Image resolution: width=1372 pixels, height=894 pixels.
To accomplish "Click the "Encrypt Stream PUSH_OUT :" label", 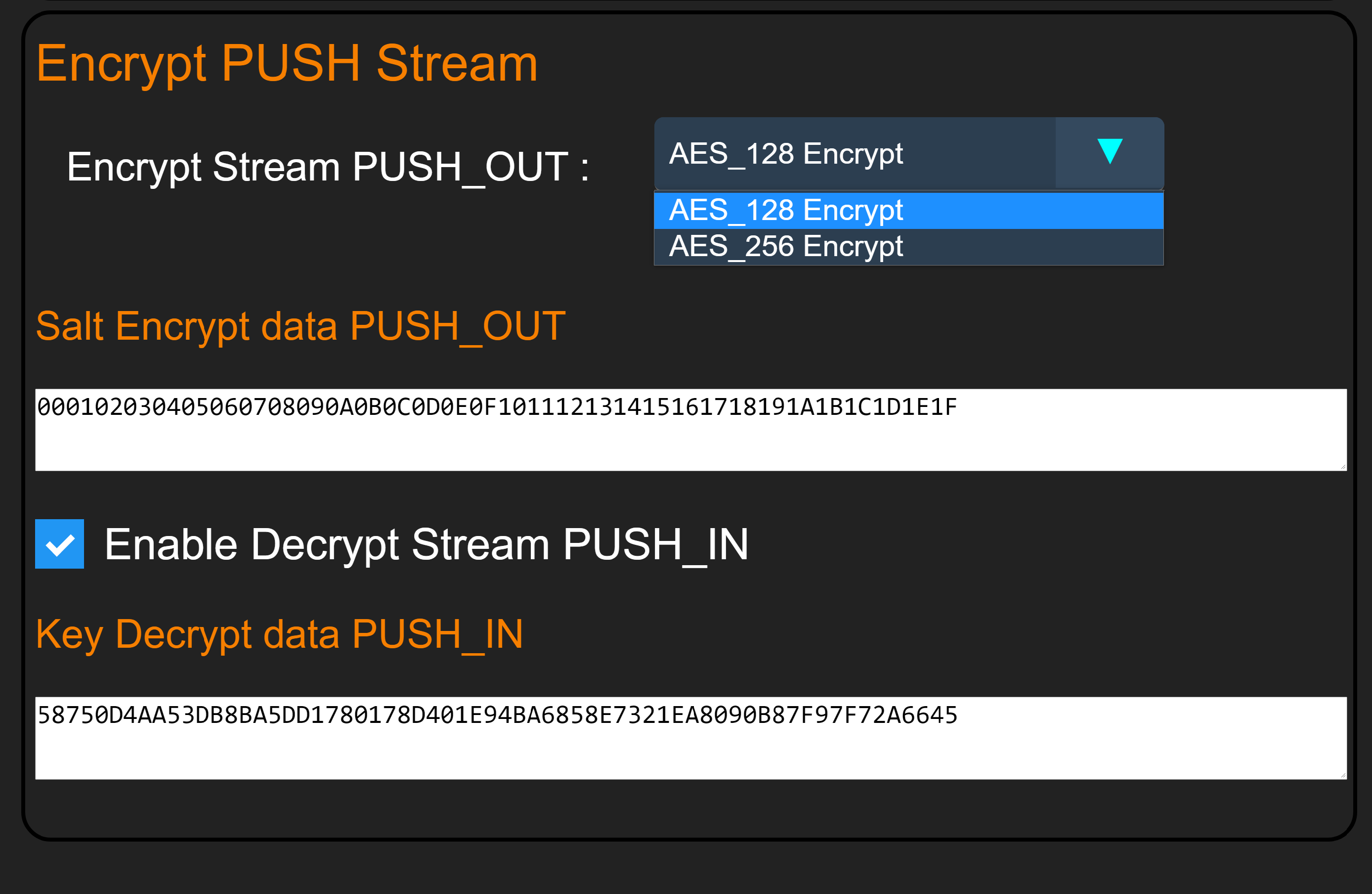I will (x=328, y=167).
